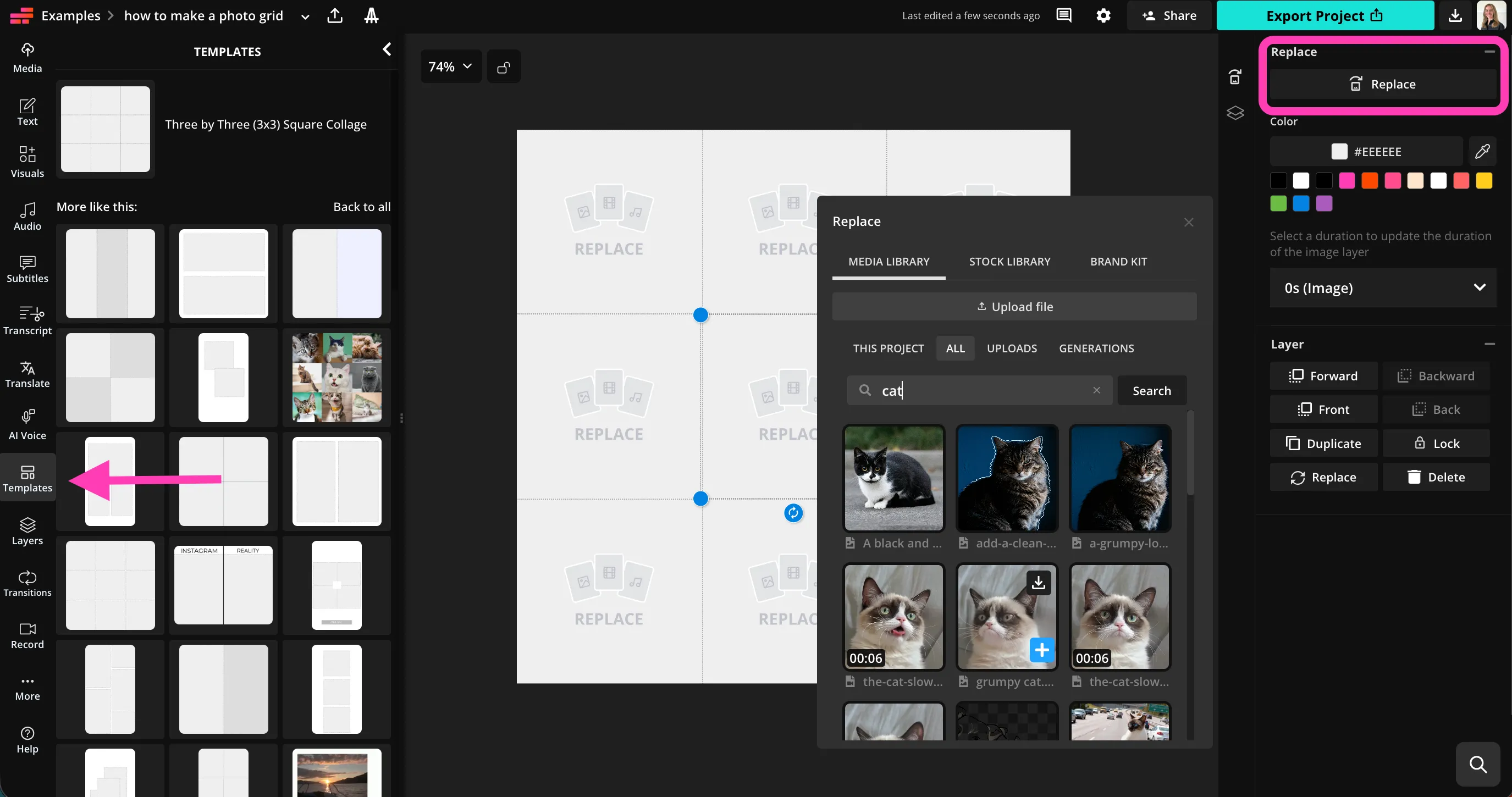Switch to the STOCK LIBRARY tab
The image size is (1512, 797).
click(x=1009, y=261)
